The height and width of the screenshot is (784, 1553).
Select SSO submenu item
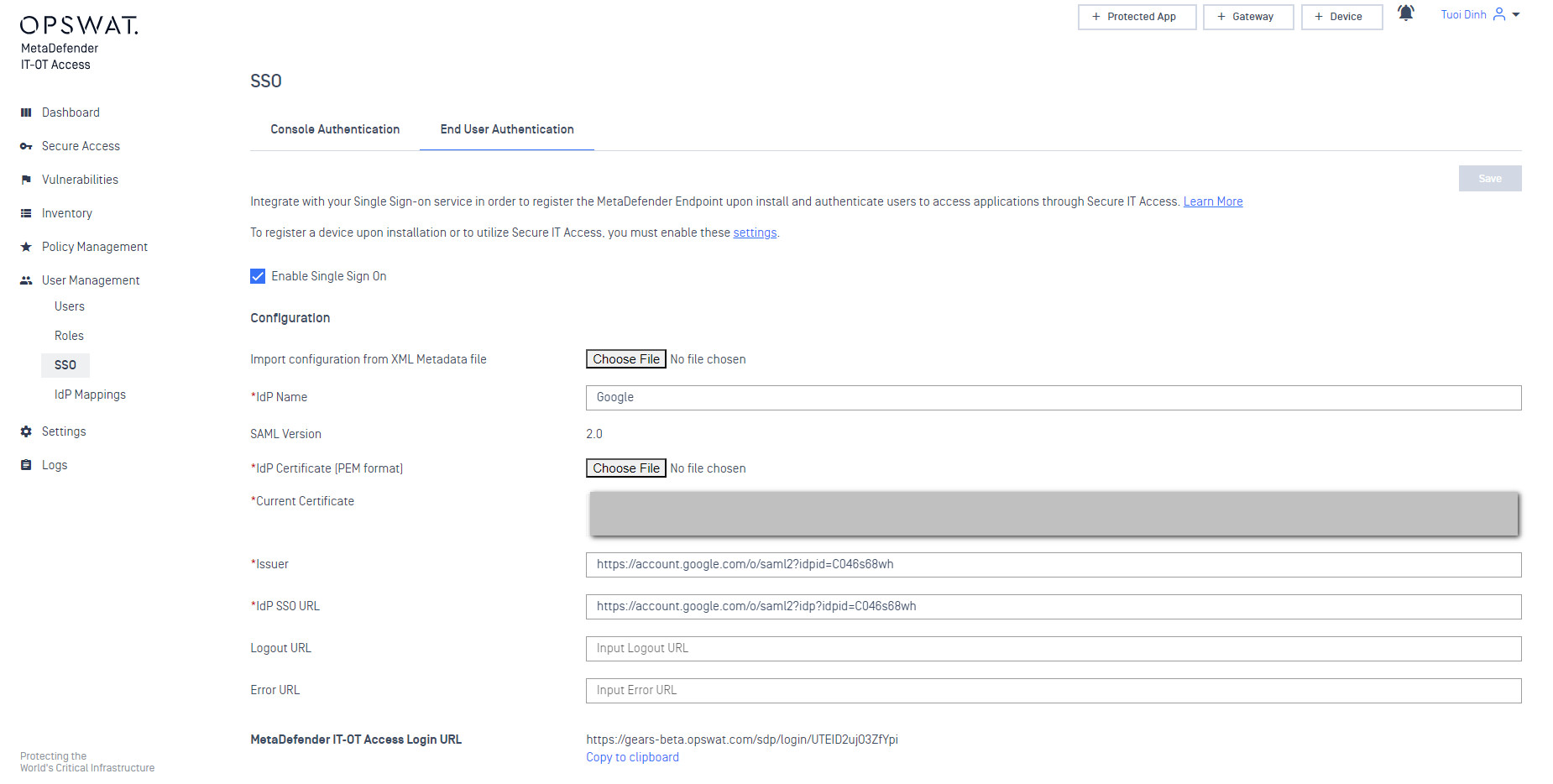point(65,365)
